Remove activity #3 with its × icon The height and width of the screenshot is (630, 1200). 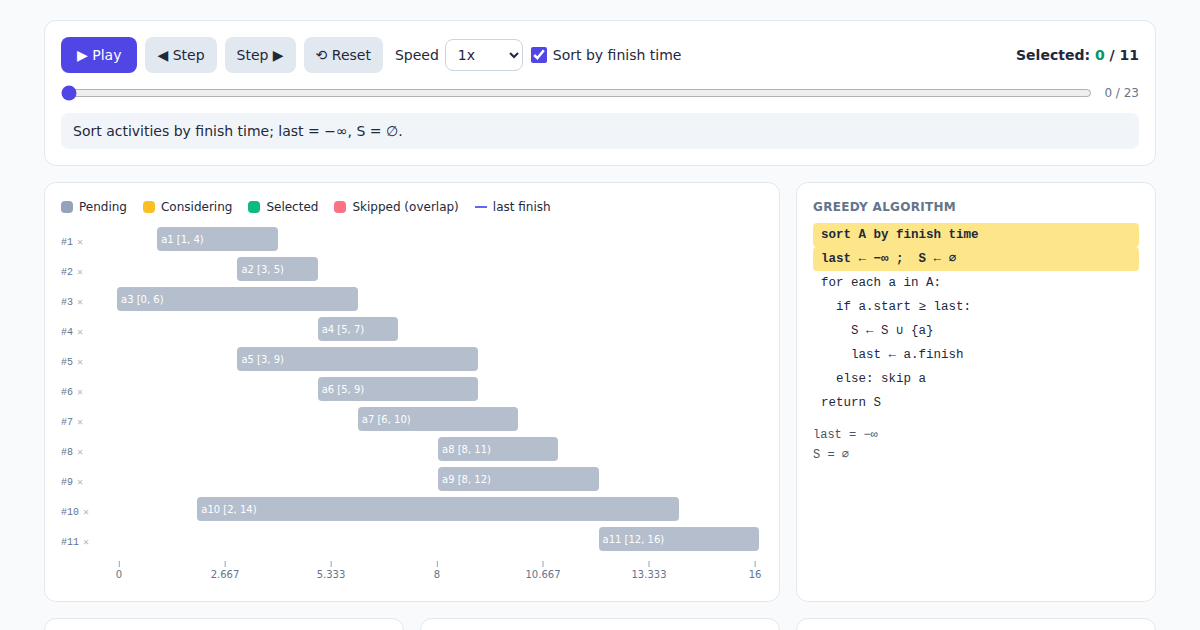tap(80, 302)
